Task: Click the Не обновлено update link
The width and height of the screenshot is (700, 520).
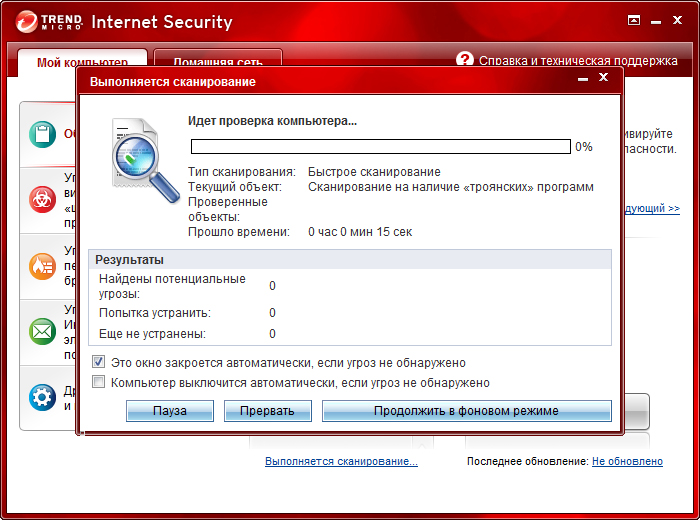Action: point(627,461)
